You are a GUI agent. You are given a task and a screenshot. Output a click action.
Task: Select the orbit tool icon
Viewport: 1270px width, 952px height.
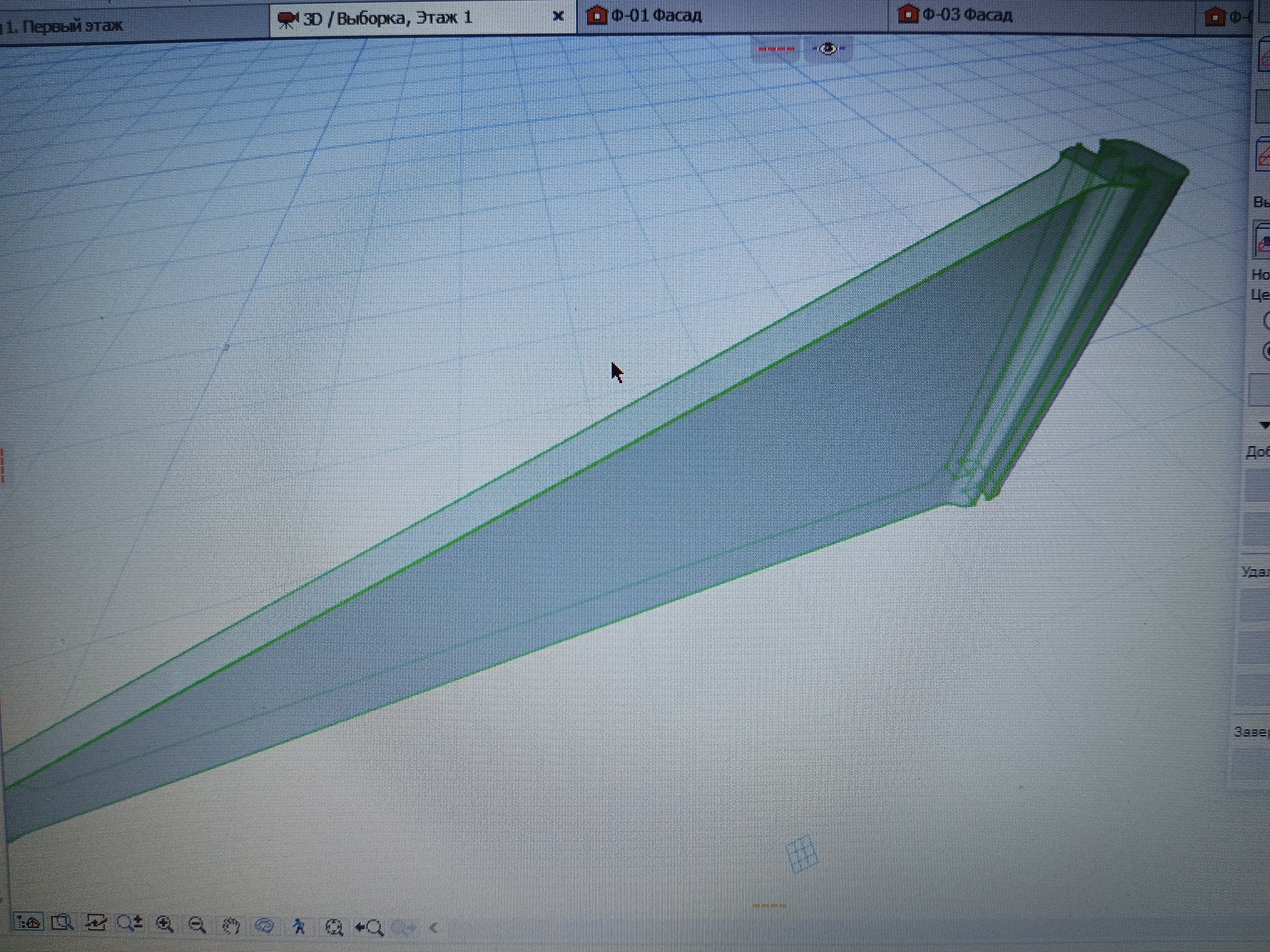pos(265,926)
